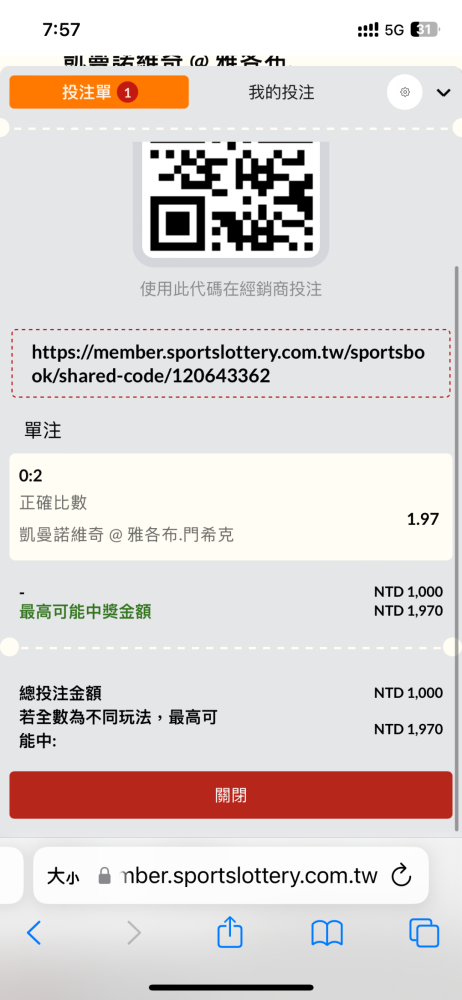Tap the Safari address bar URL
Image resolution: width=462 pixels, height=1000 pixels.
point(248,876)
